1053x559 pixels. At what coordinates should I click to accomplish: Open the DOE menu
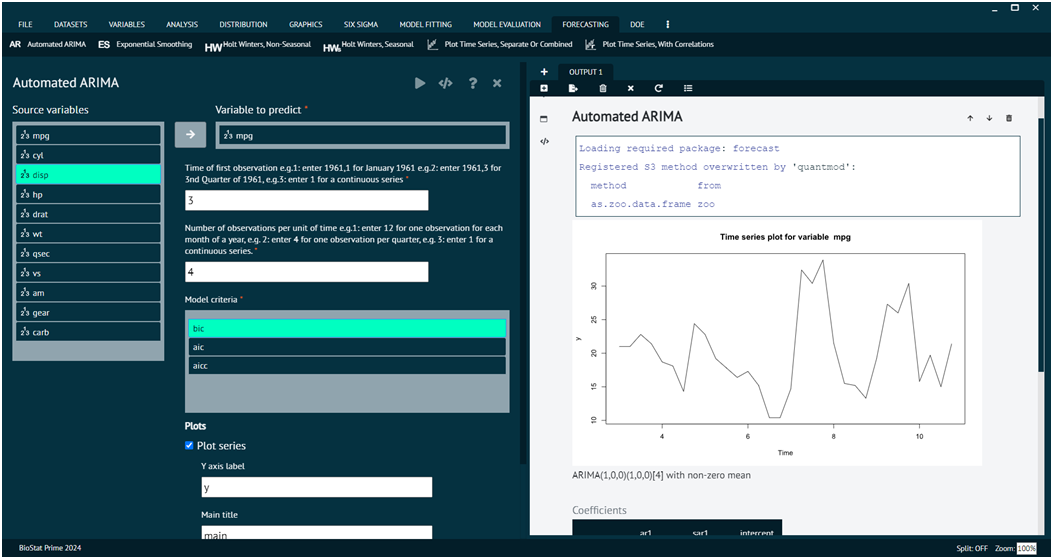pyautogui.click(x=637, y=24)
